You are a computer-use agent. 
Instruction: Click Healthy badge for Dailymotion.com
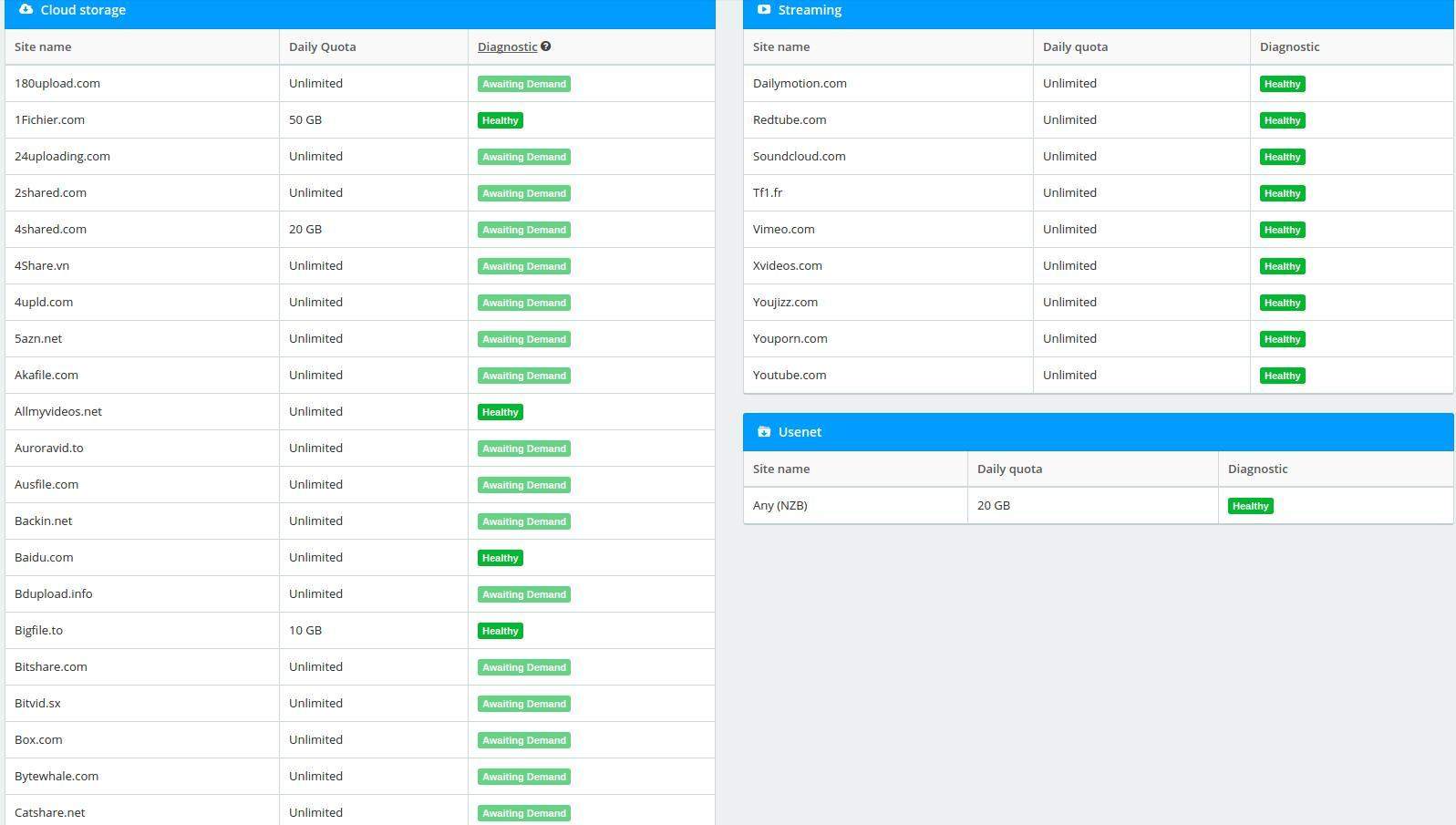pyautogui.click(x=1283, y=84)
